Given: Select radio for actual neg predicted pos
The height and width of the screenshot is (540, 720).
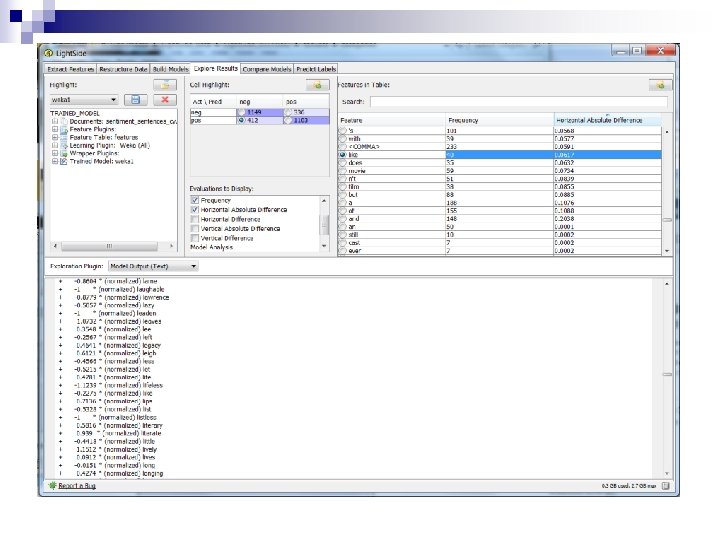Looking at the screenshot, I should click(x=288, y=112).
